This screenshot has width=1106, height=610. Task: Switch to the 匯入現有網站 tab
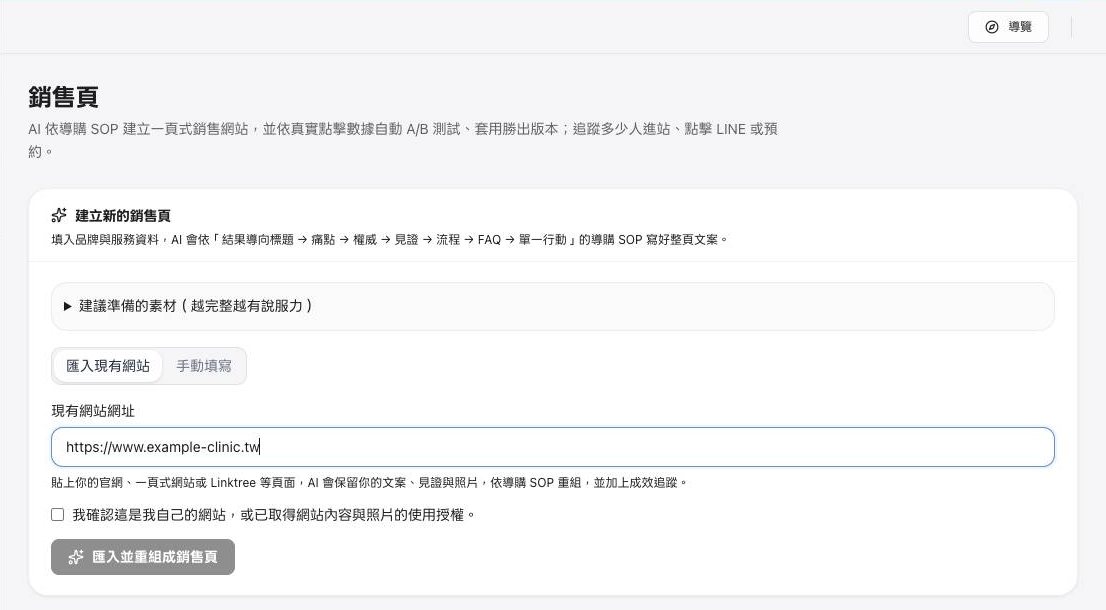coord(108,366)
